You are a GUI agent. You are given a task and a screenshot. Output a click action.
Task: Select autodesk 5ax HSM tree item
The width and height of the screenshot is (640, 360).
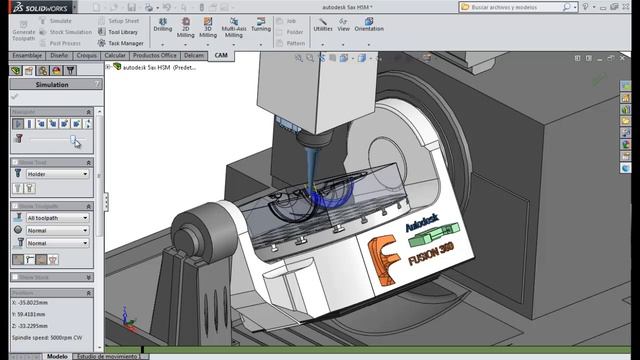tap(159, 67)
